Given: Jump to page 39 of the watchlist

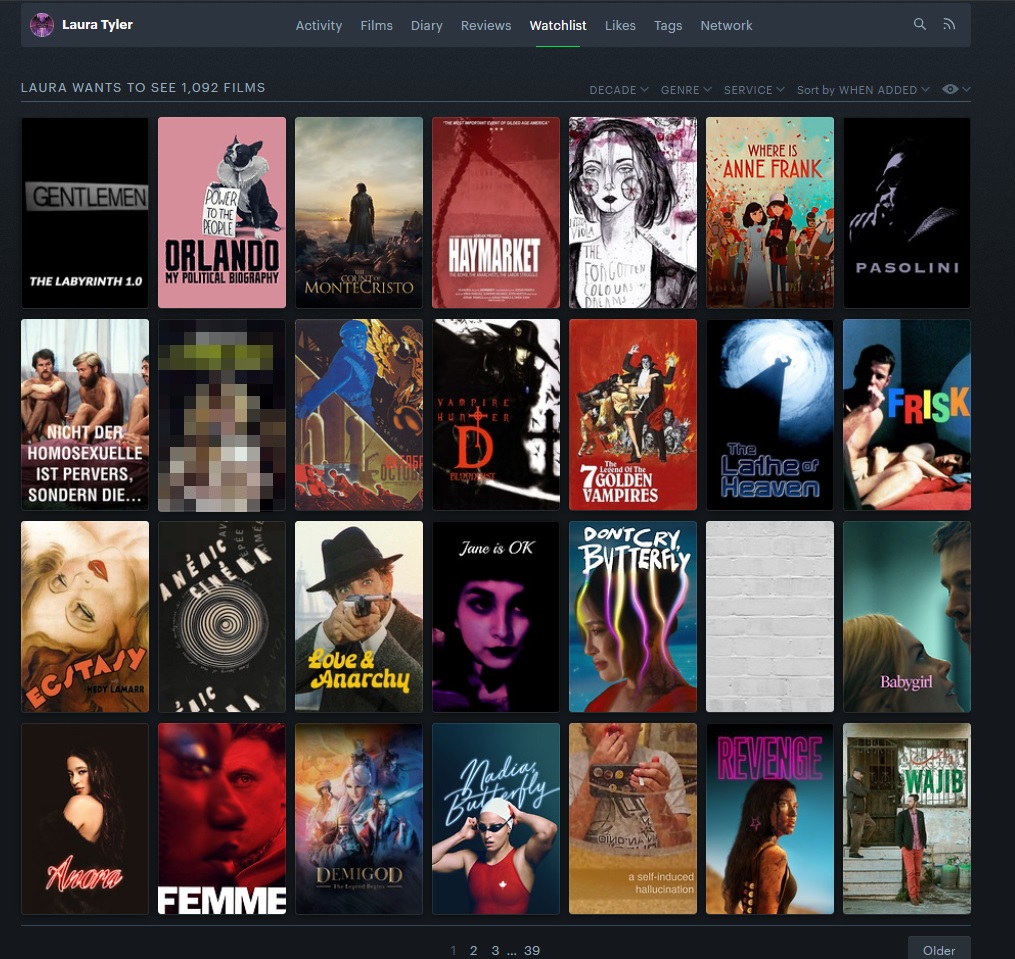Looking at the screenshot, I should 532,950.
